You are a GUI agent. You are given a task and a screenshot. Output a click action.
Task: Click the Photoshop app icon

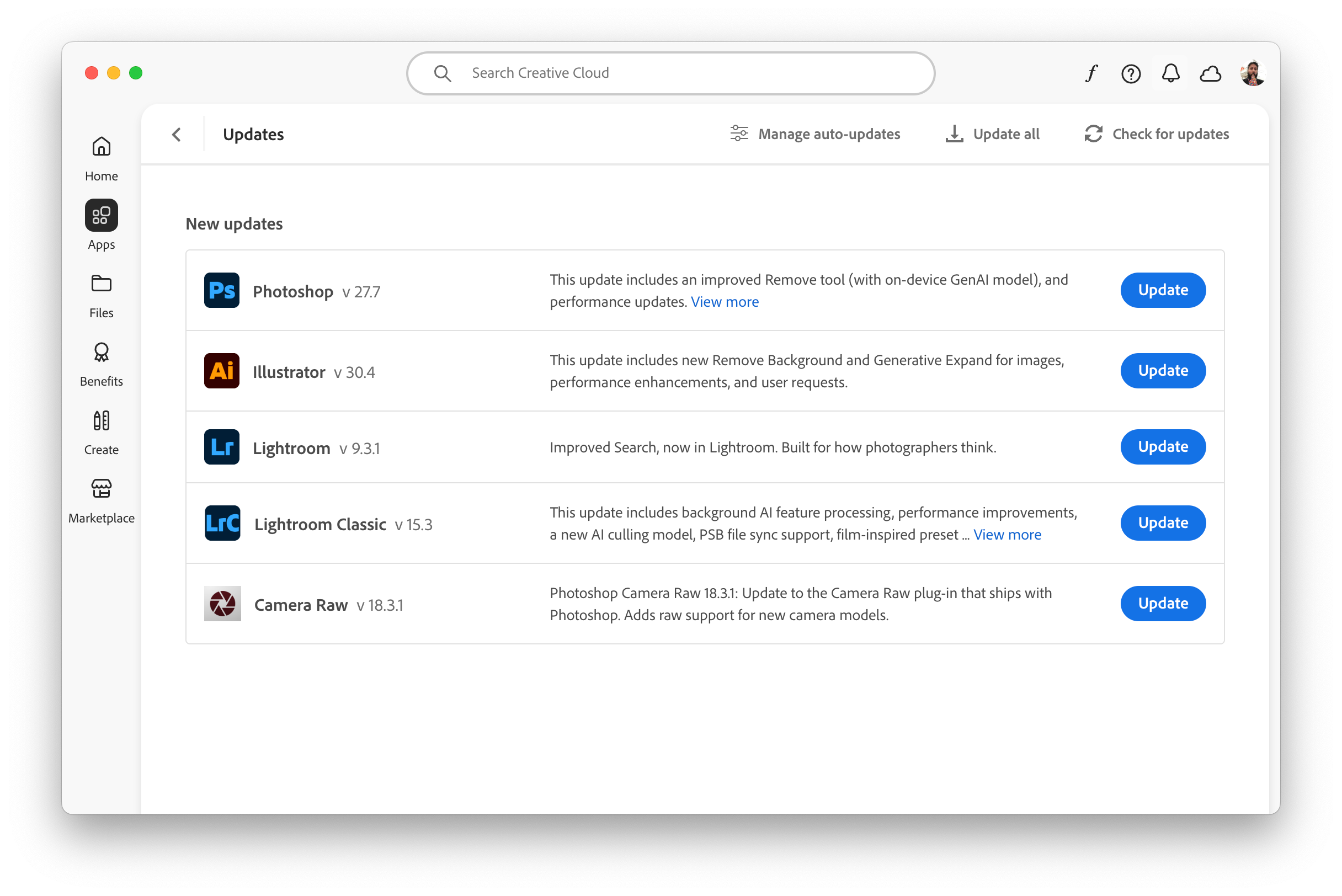click(x=222, y=290)
